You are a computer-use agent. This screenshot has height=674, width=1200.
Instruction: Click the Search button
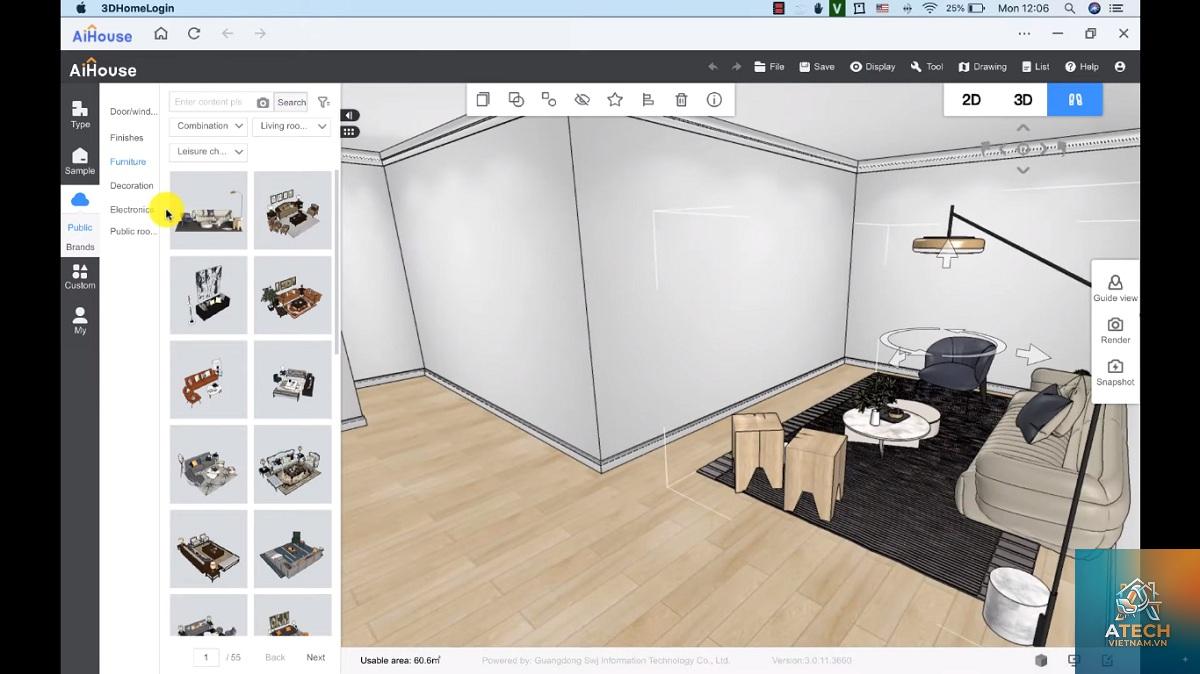coord(292,102)
